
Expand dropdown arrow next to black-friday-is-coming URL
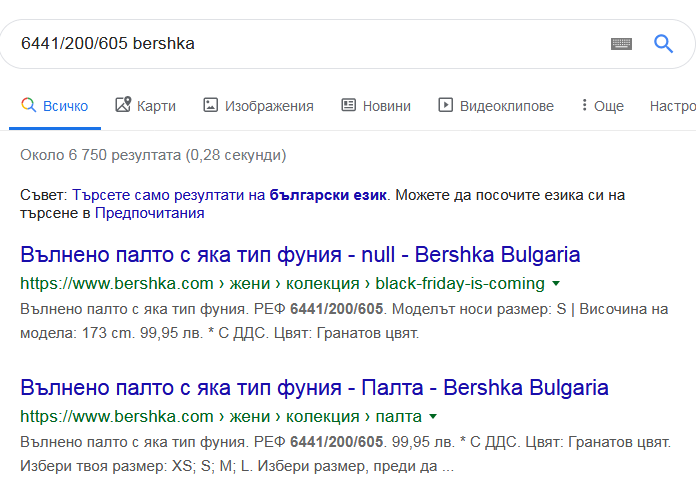pyautogui.click(x=556, y=283)
